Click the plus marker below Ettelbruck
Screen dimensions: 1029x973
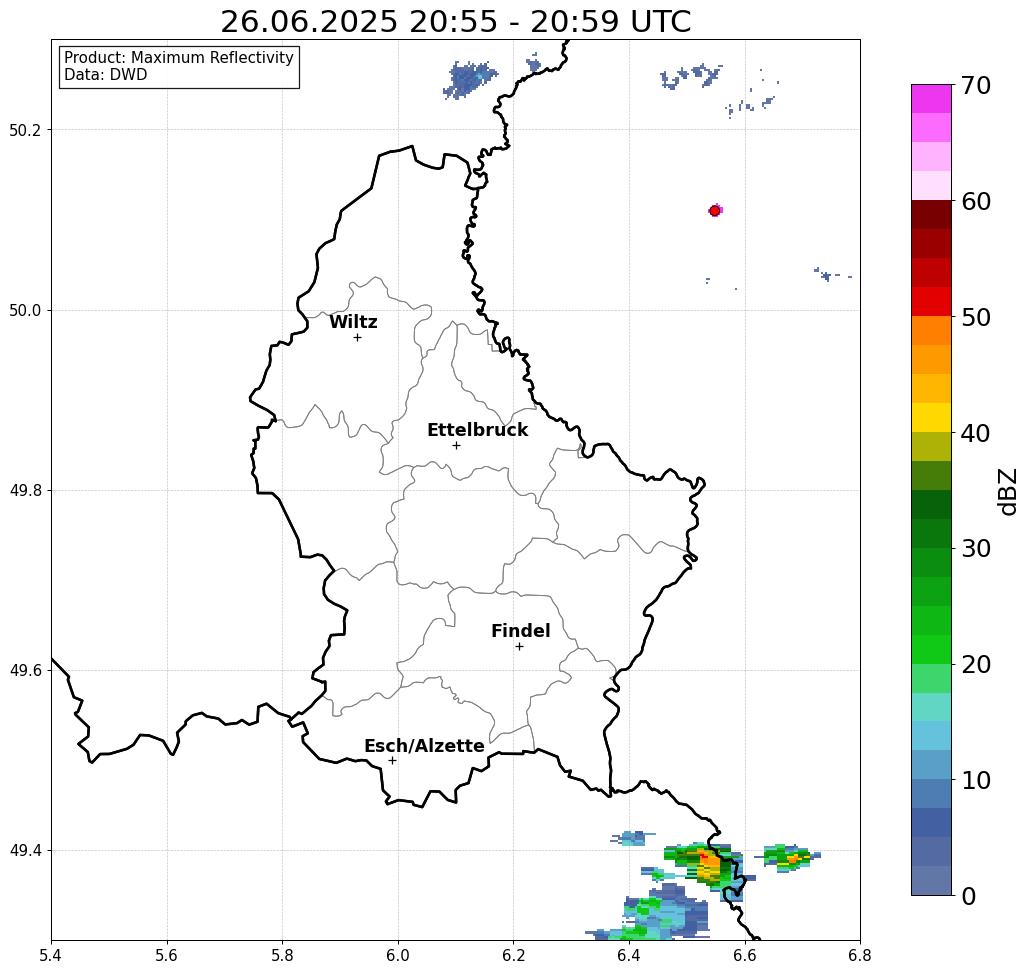coord(456,445)
